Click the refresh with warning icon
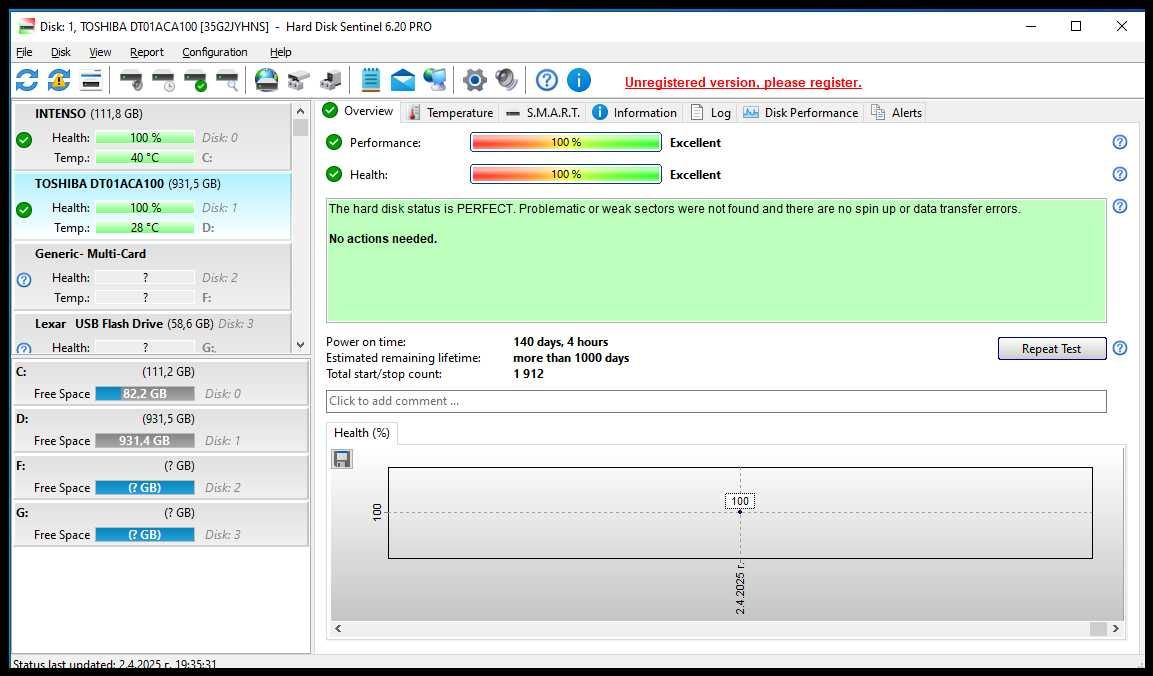Viewport: 1153px width, 676px height. click(x=59, y=79)
